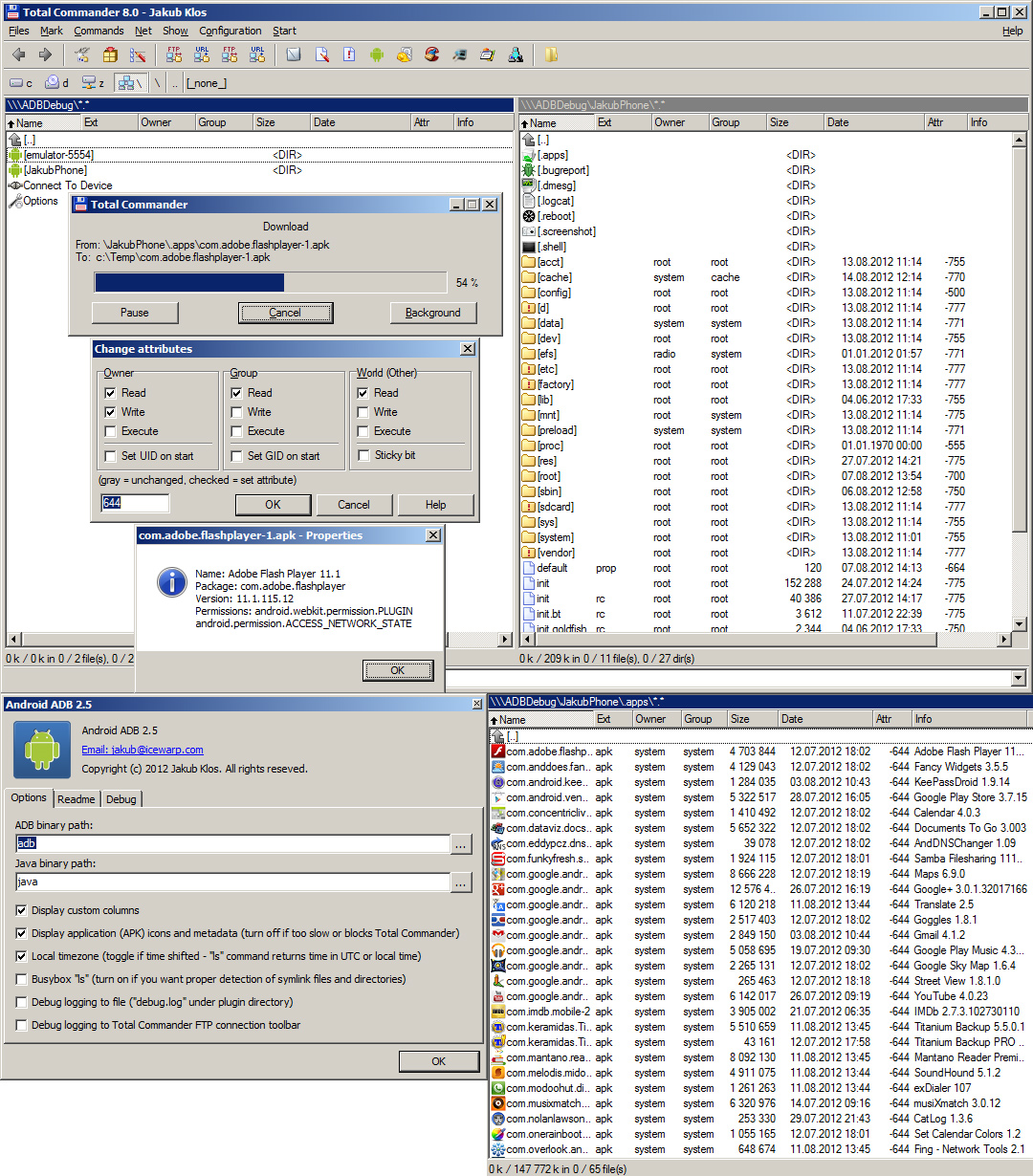Viewport: 1033px width, 1176px height.
Task: Sort bottom panel by Date column
Action: pos(824,719)
